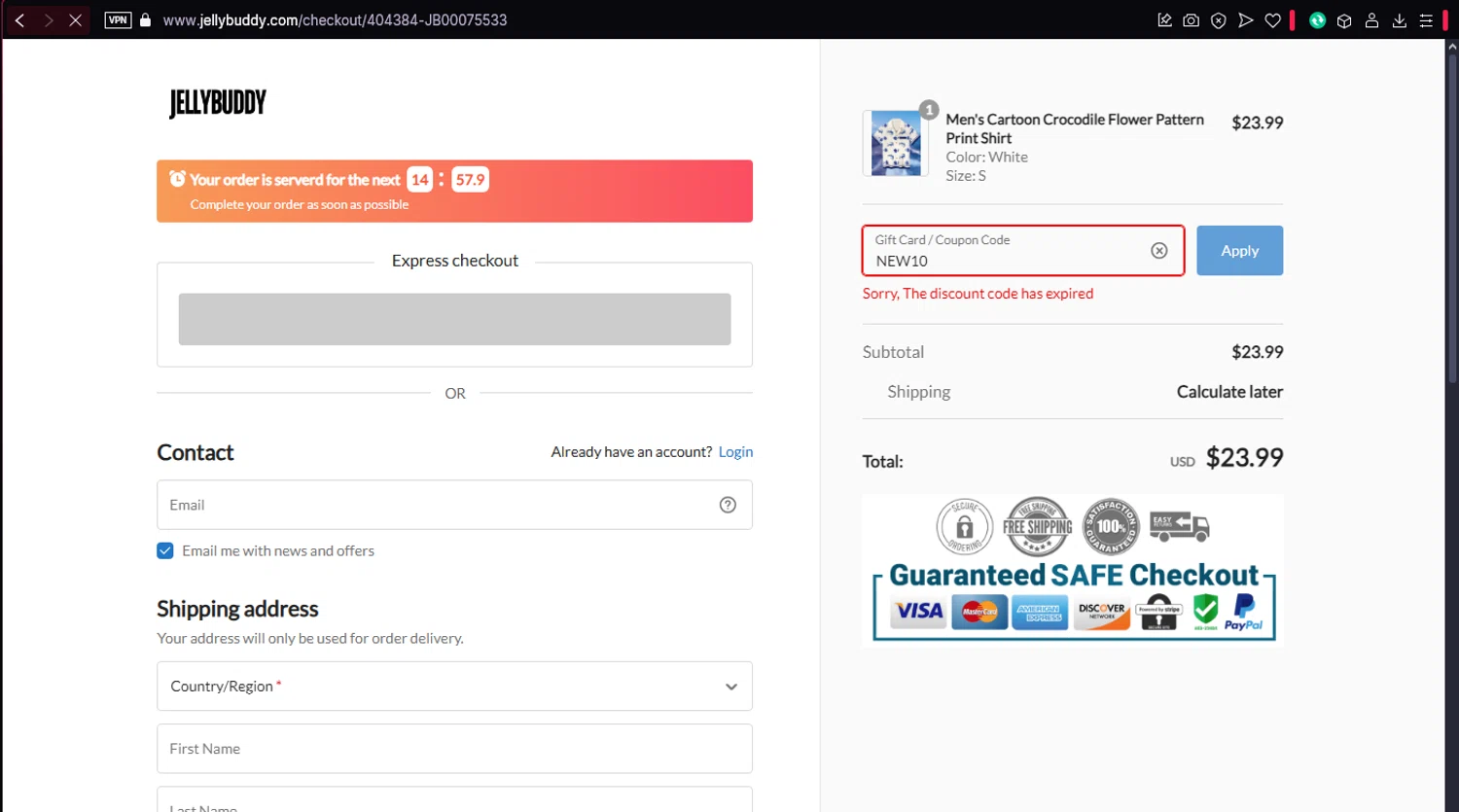Click the easy returns truck badge
Image resolution: width=1459 pixels, height=812 pixels.
[x=1179, y=526]
